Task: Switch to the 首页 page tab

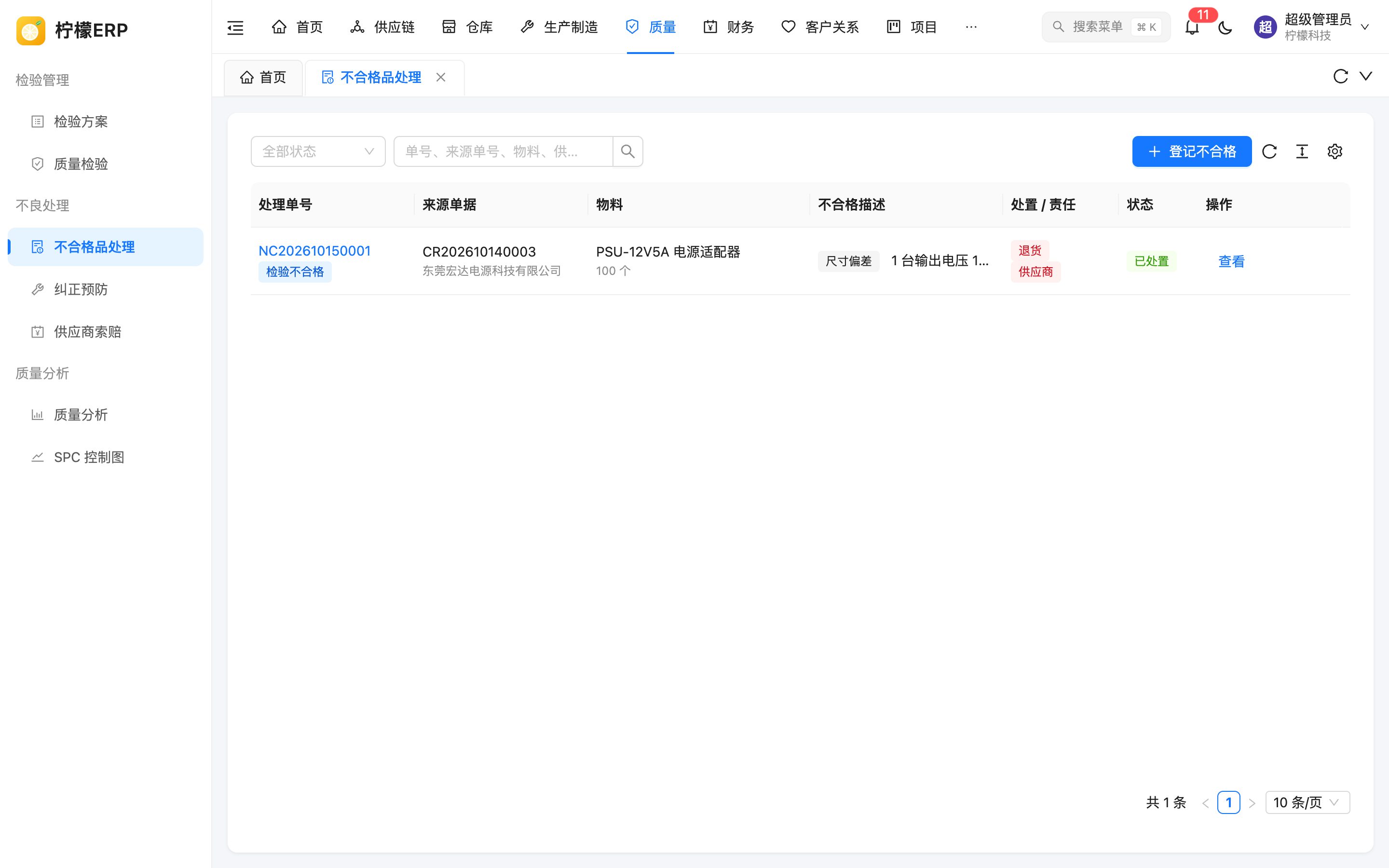Action: click(x=263, y=78)
